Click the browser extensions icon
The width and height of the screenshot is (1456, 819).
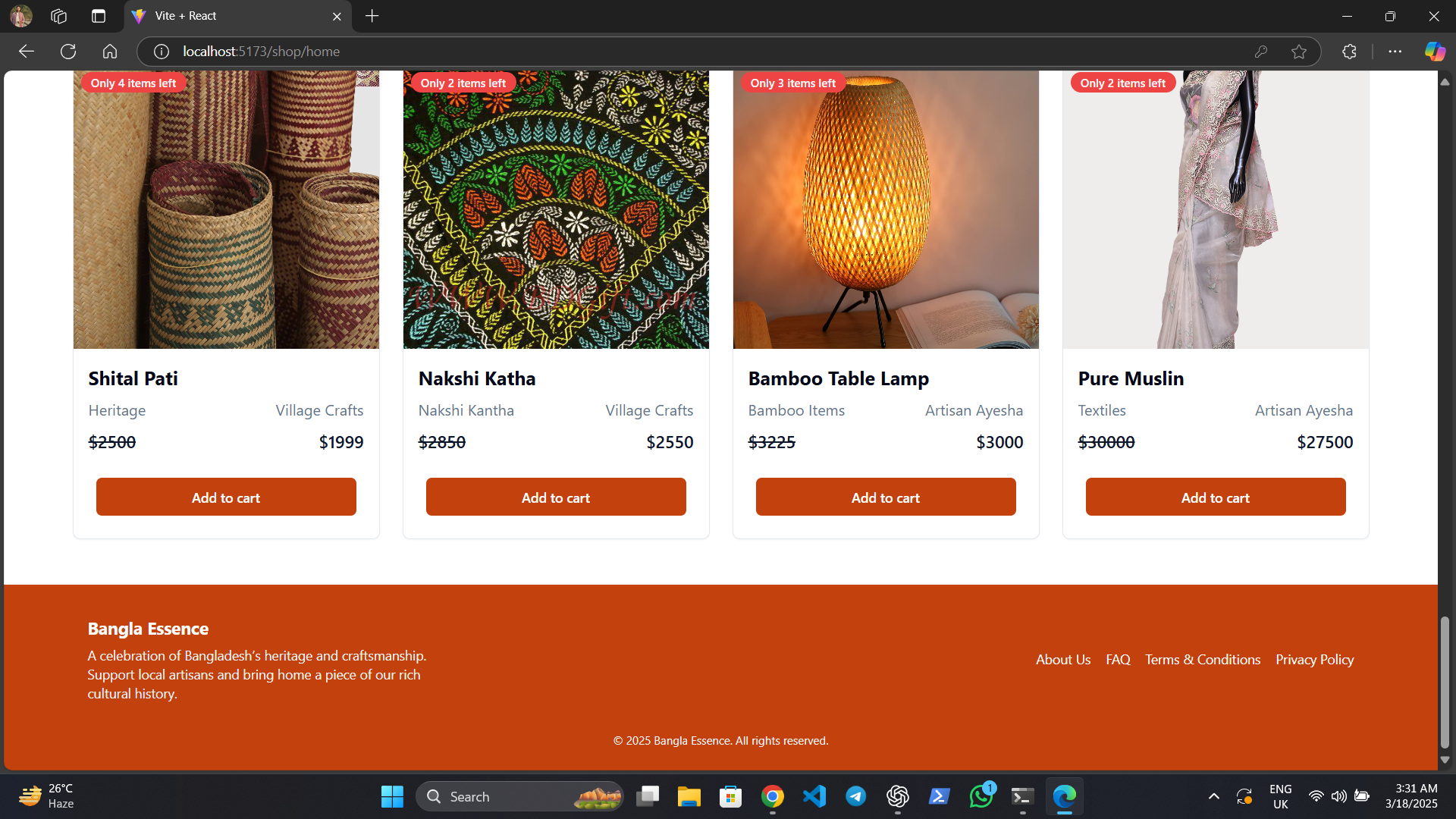[1350, 52]
